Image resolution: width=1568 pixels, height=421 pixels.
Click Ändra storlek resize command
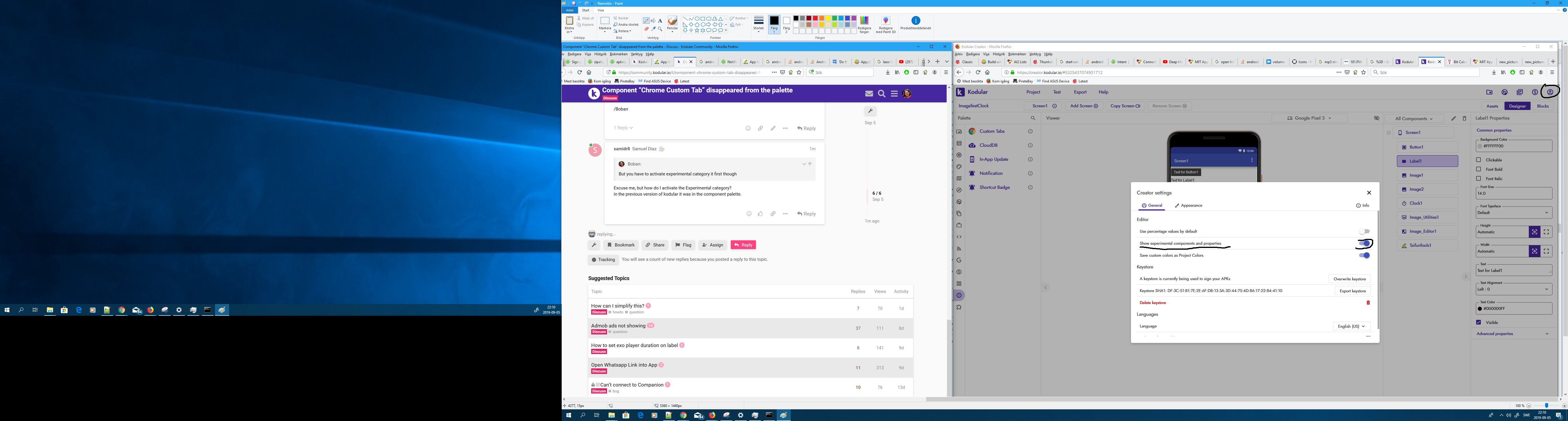[x=626, y=24]
